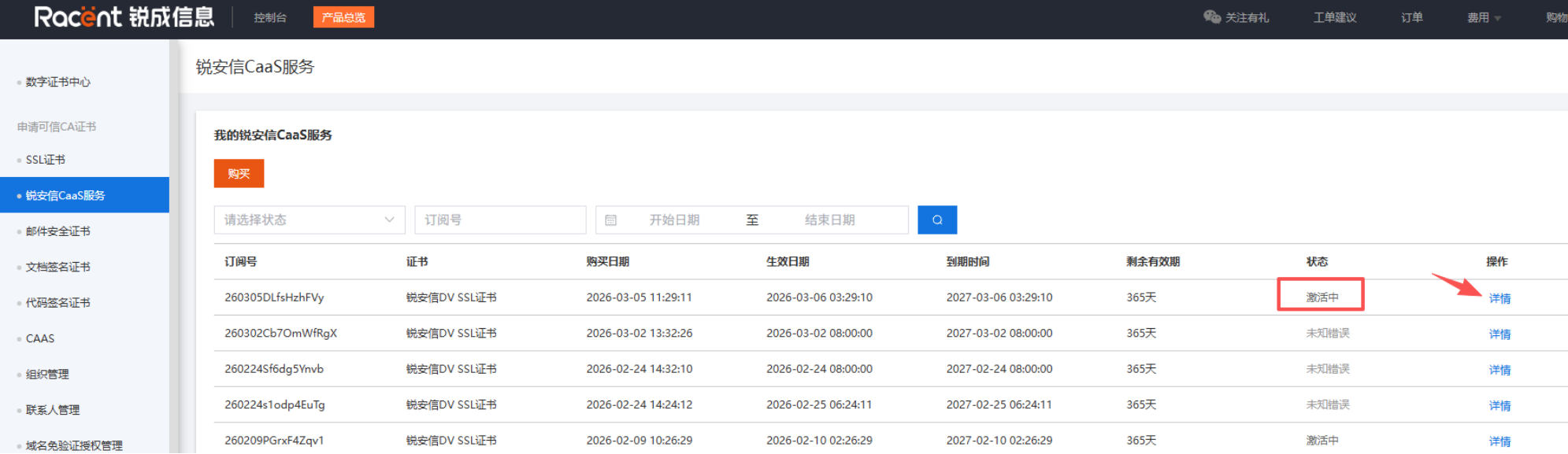Click the 开始日期 date field

(674, 220)
